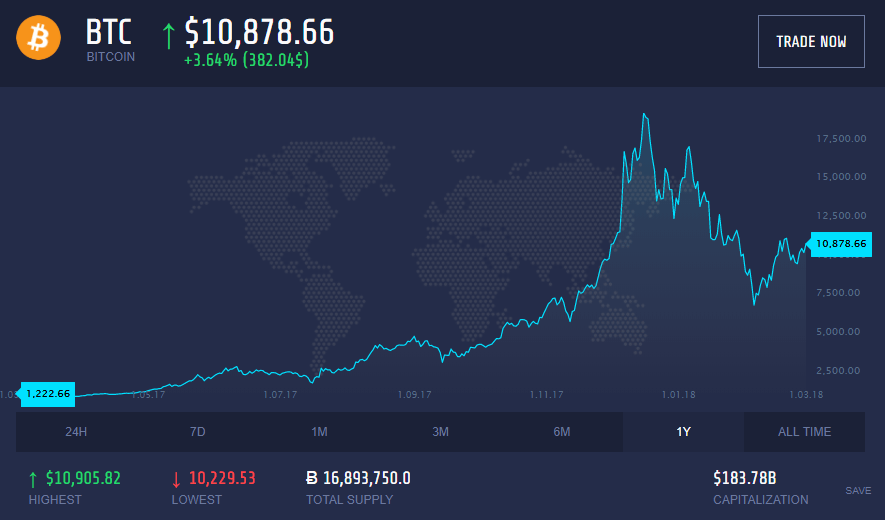Click the 2,500.00 y-axis label
The image size is (885, 520).
[838, 370]
